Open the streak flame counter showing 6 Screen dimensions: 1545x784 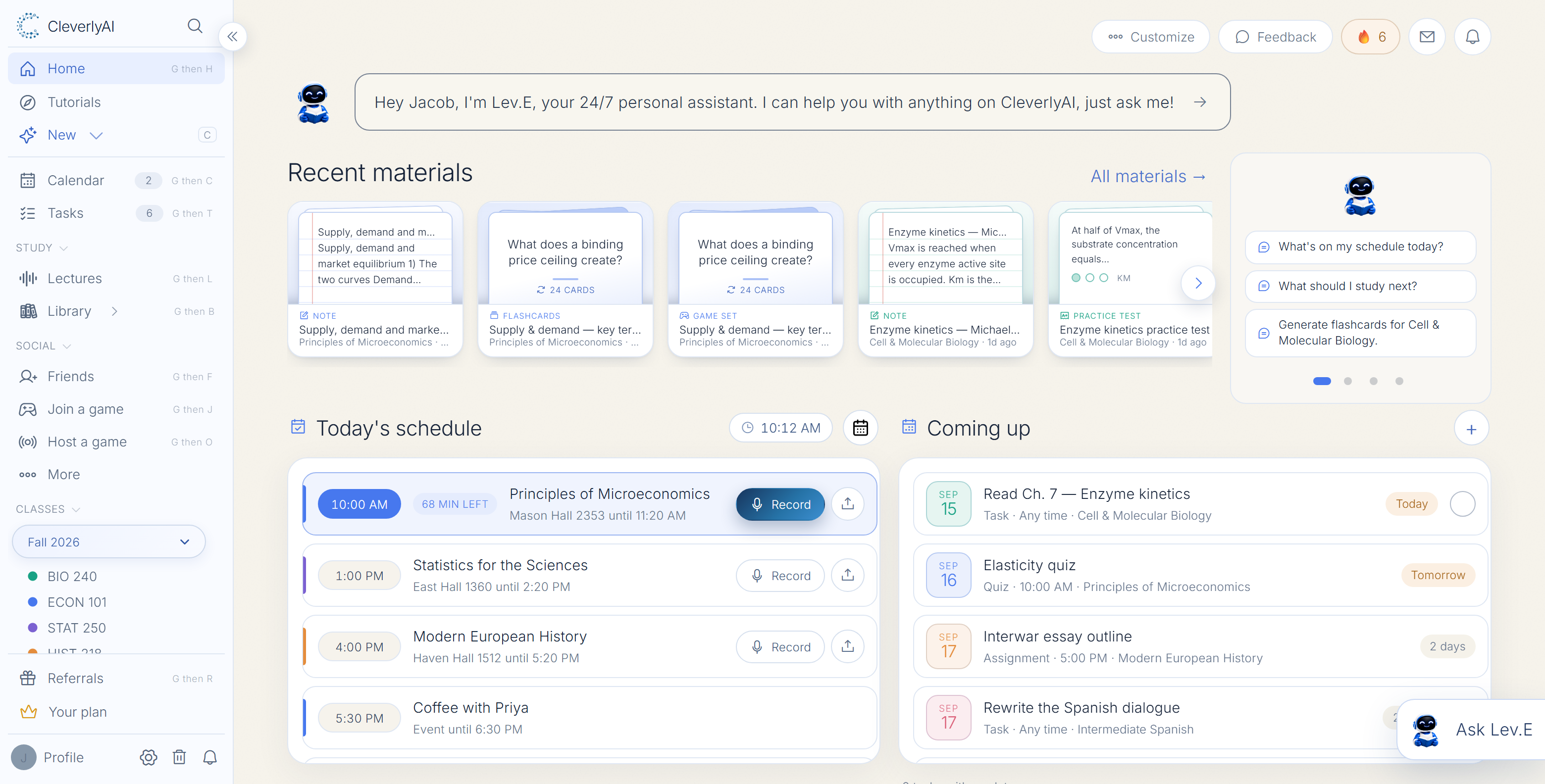pos(1371,37)
